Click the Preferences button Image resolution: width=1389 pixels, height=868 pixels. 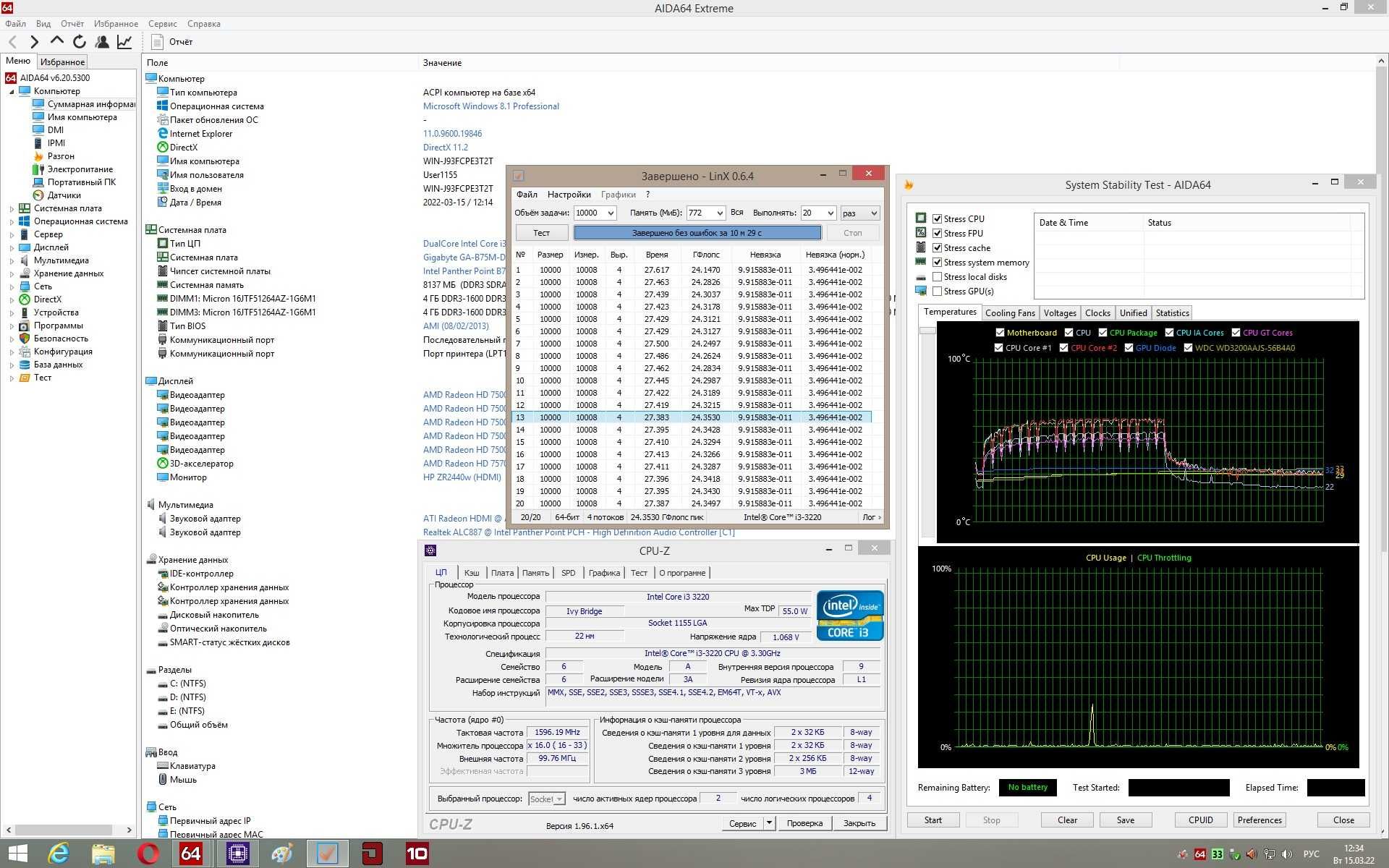pos(1260,820)
